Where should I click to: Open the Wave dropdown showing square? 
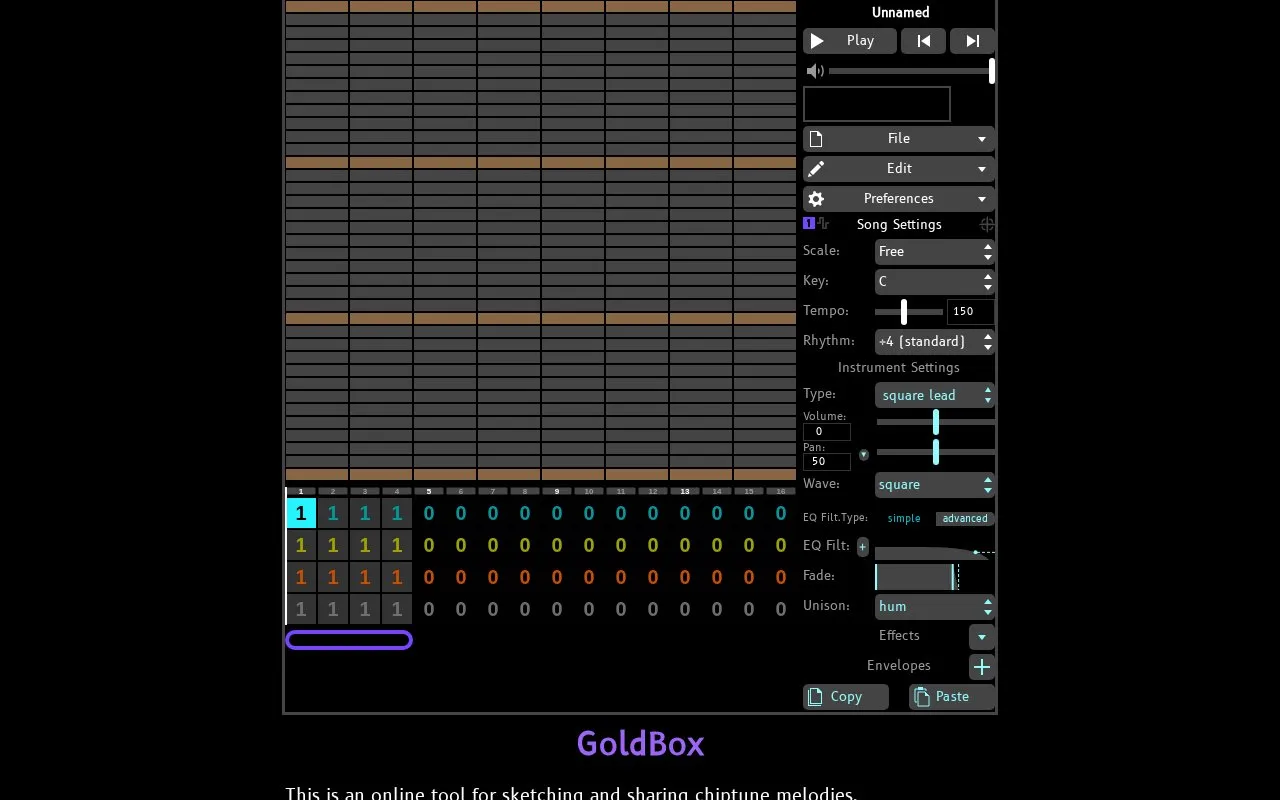pos(935,485)
